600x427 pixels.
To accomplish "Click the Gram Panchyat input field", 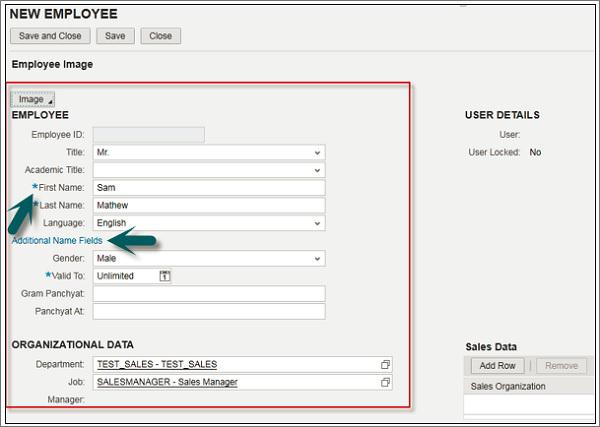I will pos(209,294).
